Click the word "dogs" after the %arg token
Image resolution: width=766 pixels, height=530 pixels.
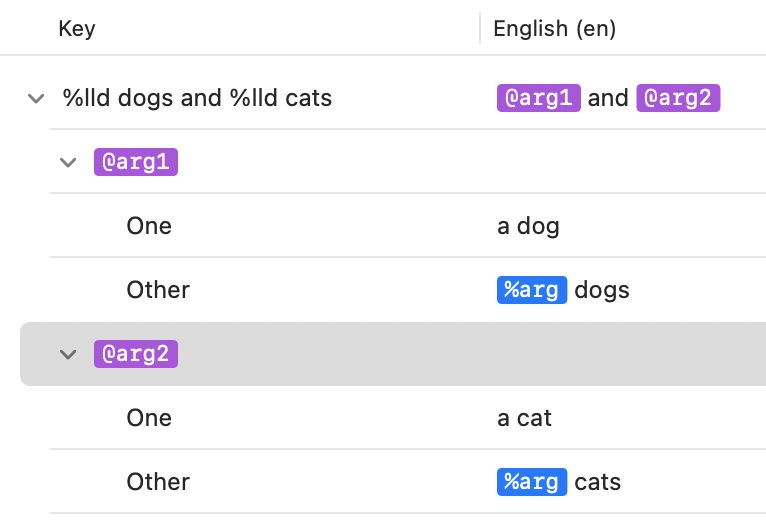point(602,290)
